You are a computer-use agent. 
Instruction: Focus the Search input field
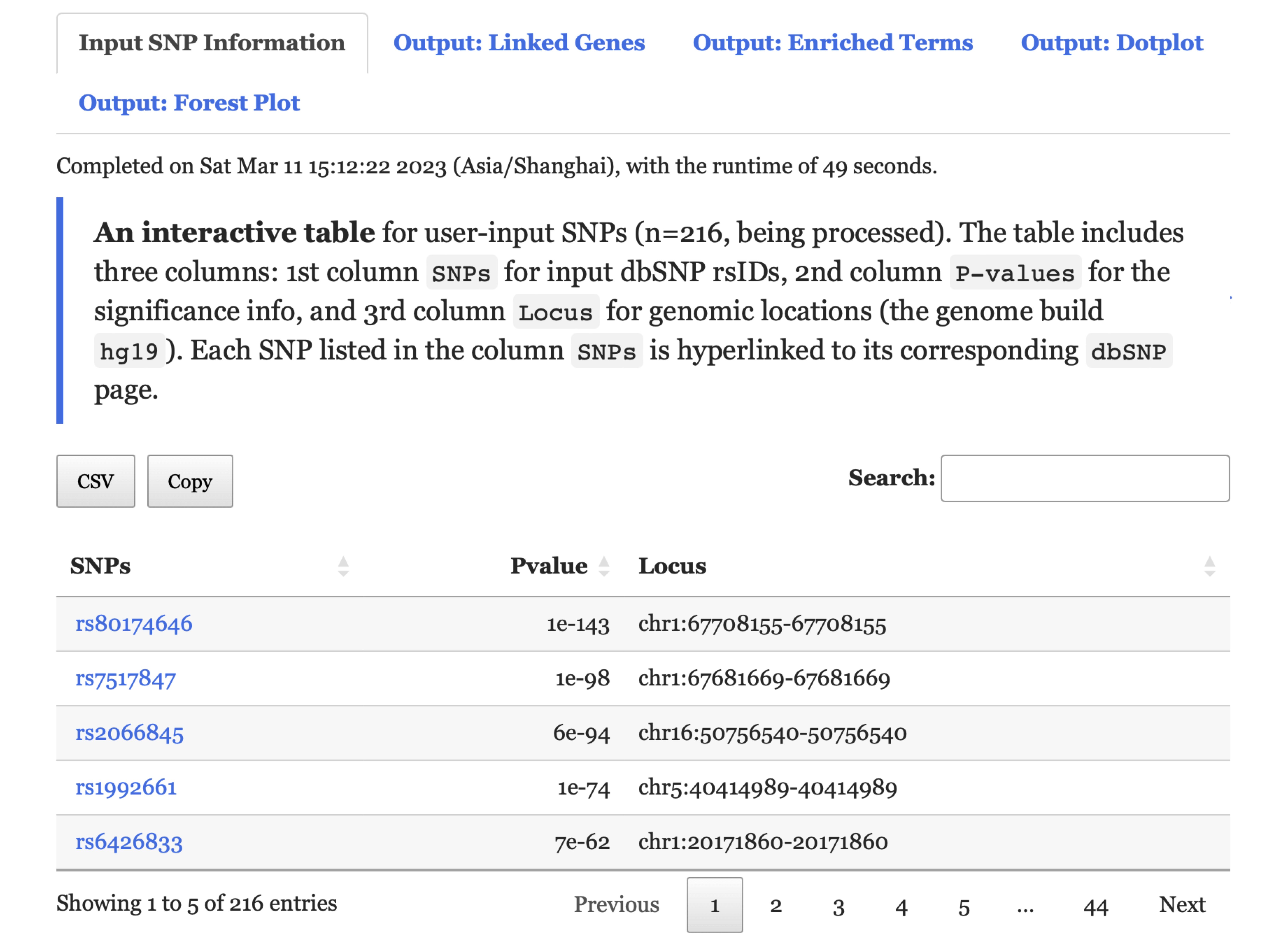click(x=1085, y=479)
